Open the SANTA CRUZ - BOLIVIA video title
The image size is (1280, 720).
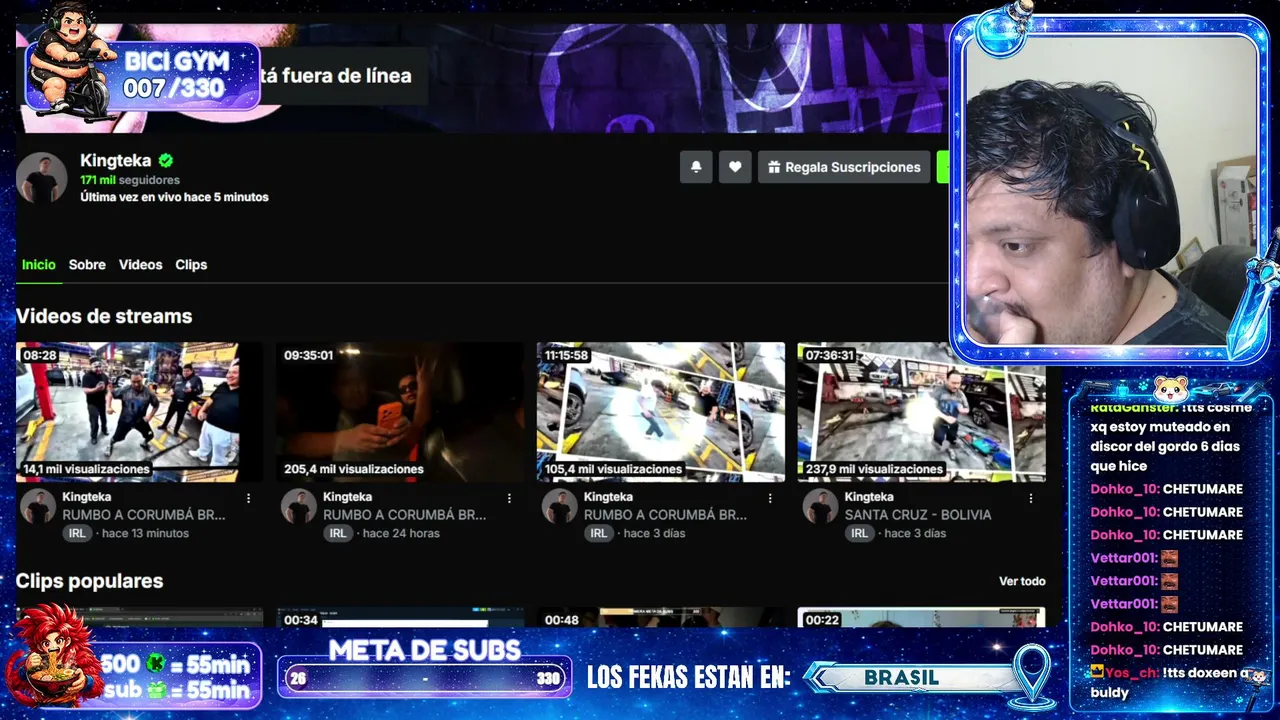(918, 515)
